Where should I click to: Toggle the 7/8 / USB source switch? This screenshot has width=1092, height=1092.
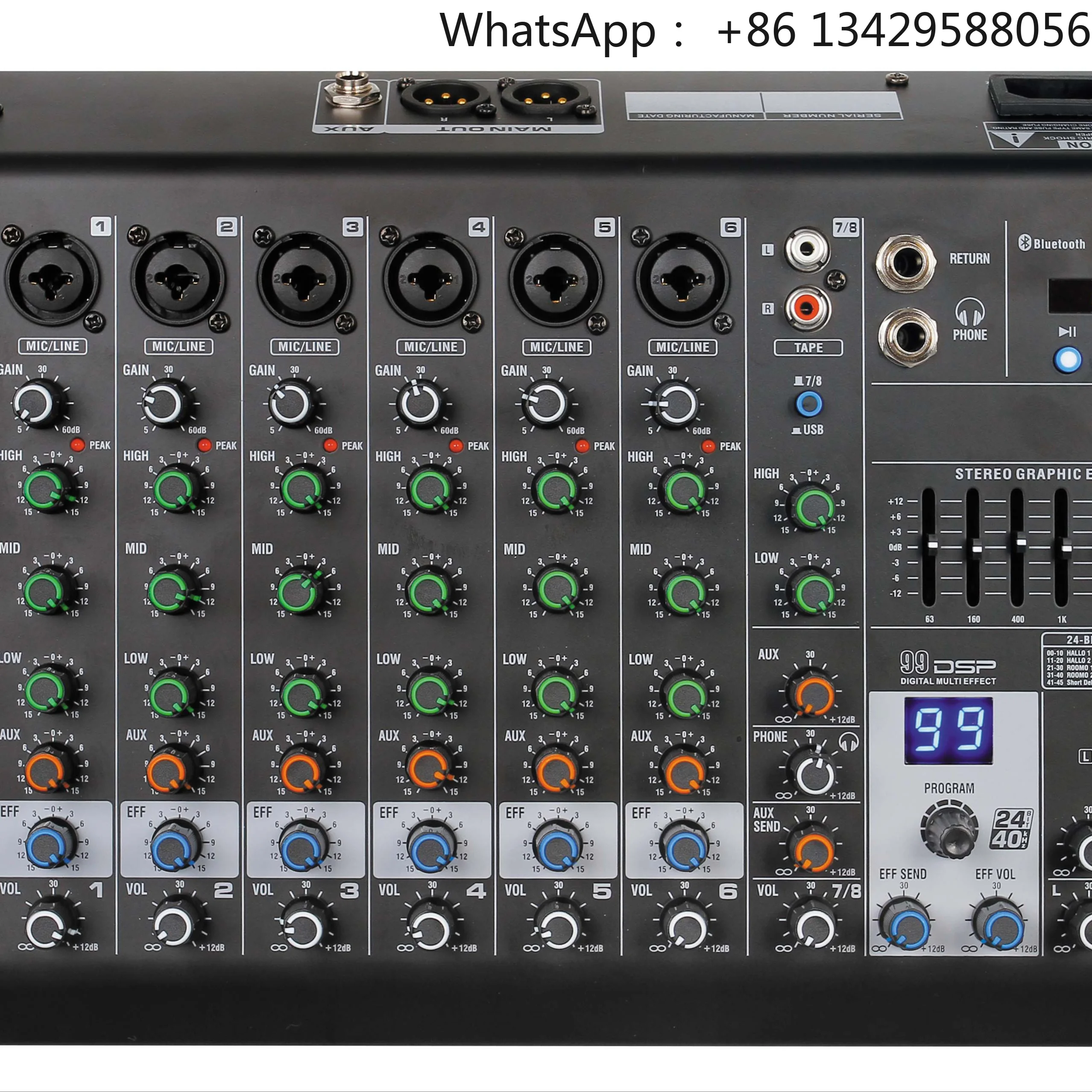coord(809,404)
